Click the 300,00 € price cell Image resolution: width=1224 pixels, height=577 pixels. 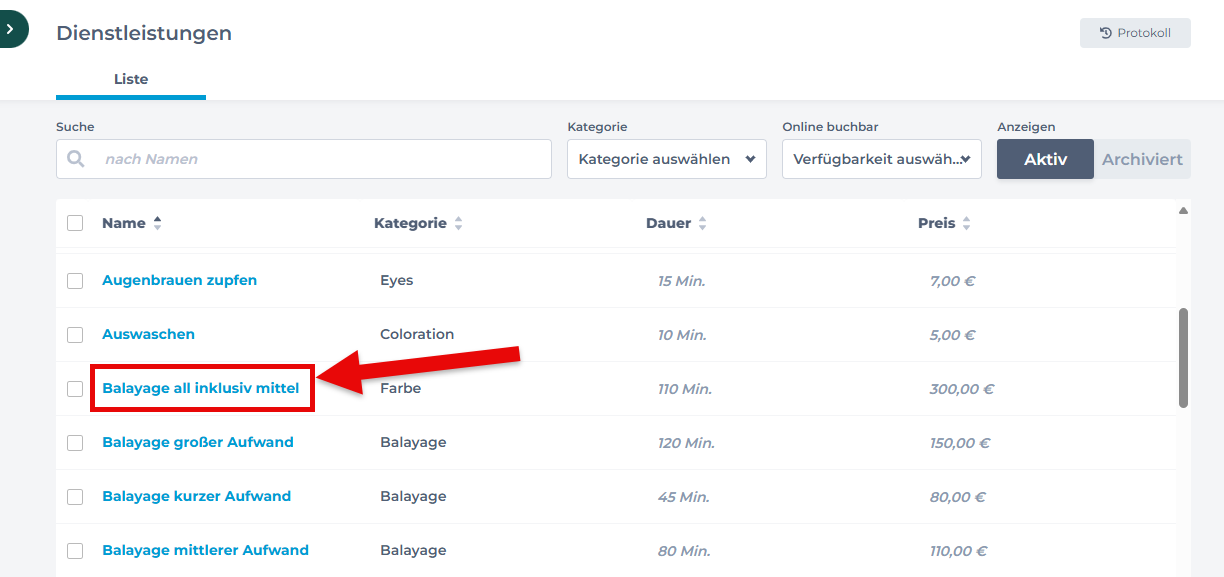pos(962,389)
